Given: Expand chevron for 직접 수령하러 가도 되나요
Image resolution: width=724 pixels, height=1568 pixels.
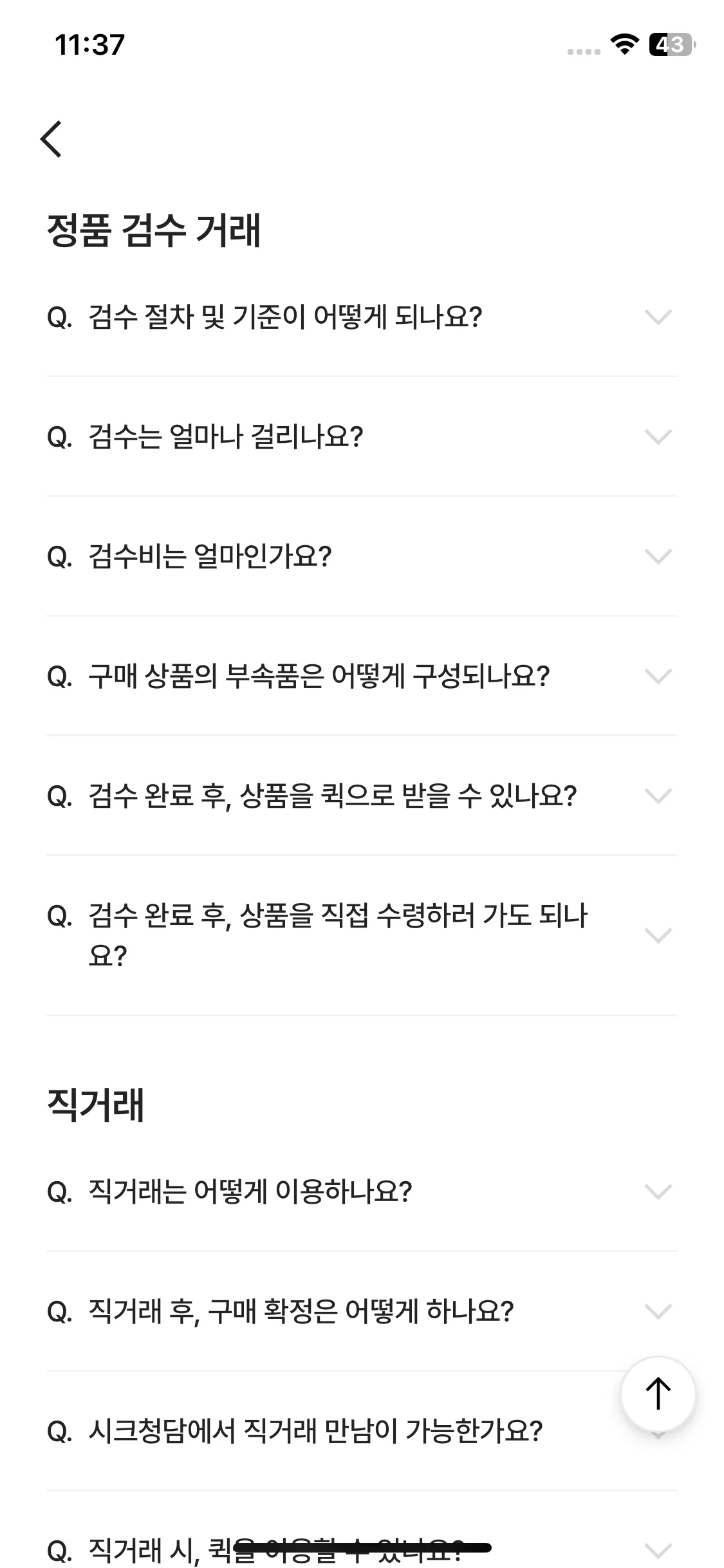Looking at the screenshot, I should pos(658,935).
